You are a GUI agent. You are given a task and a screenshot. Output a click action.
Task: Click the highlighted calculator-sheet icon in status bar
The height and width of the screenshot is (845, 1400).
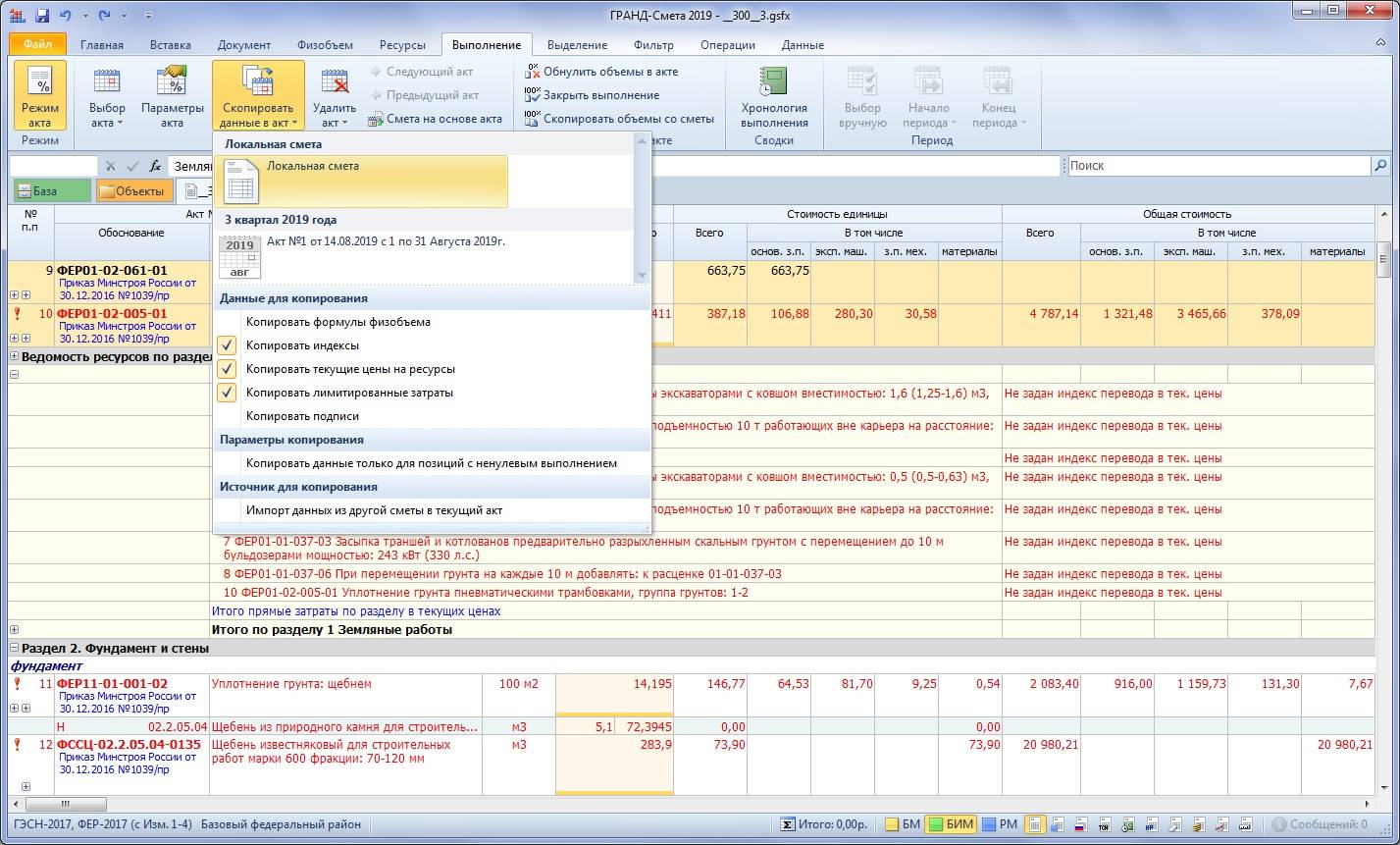(x=1035, y=824)
